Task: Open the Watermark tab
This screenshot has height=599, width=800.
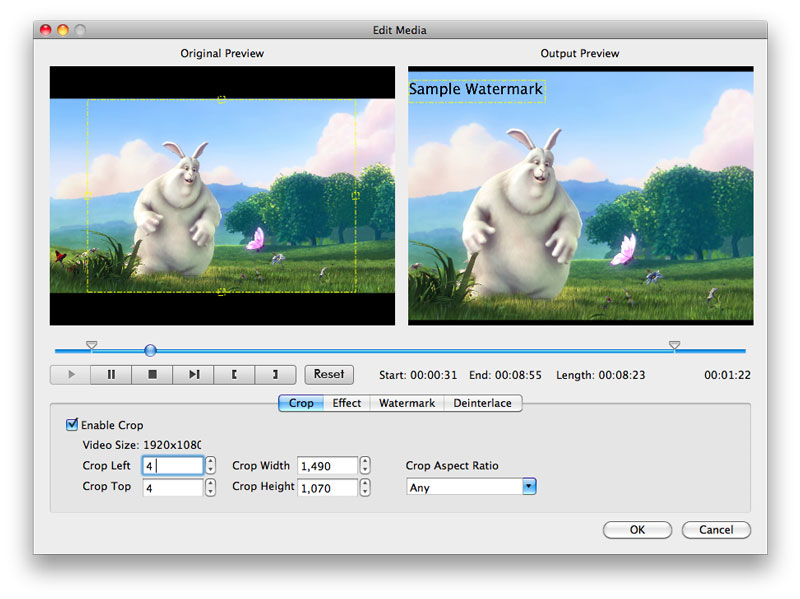Action: [407, 403]
